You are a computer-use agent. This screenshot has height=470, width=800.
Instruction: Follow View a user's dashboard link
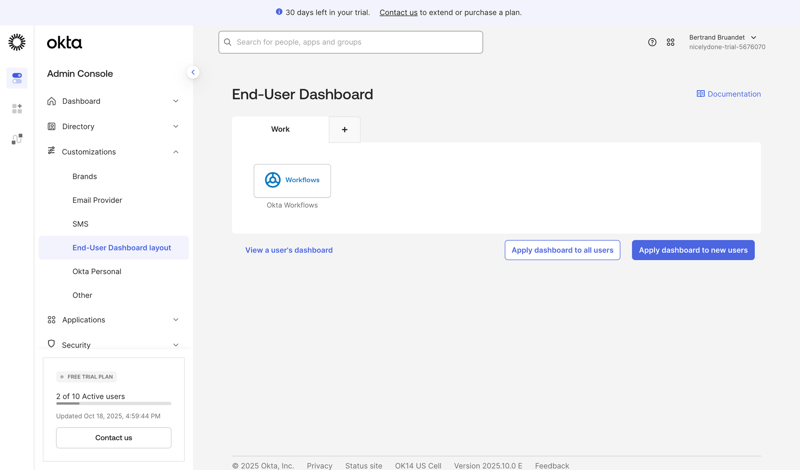pyautogui.click(x=289, y=250)
